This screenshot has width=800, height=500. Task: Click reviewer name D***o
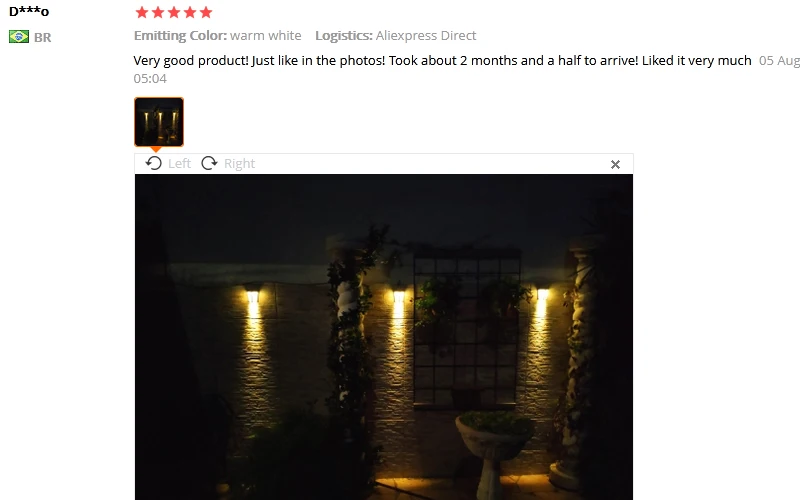29,11
